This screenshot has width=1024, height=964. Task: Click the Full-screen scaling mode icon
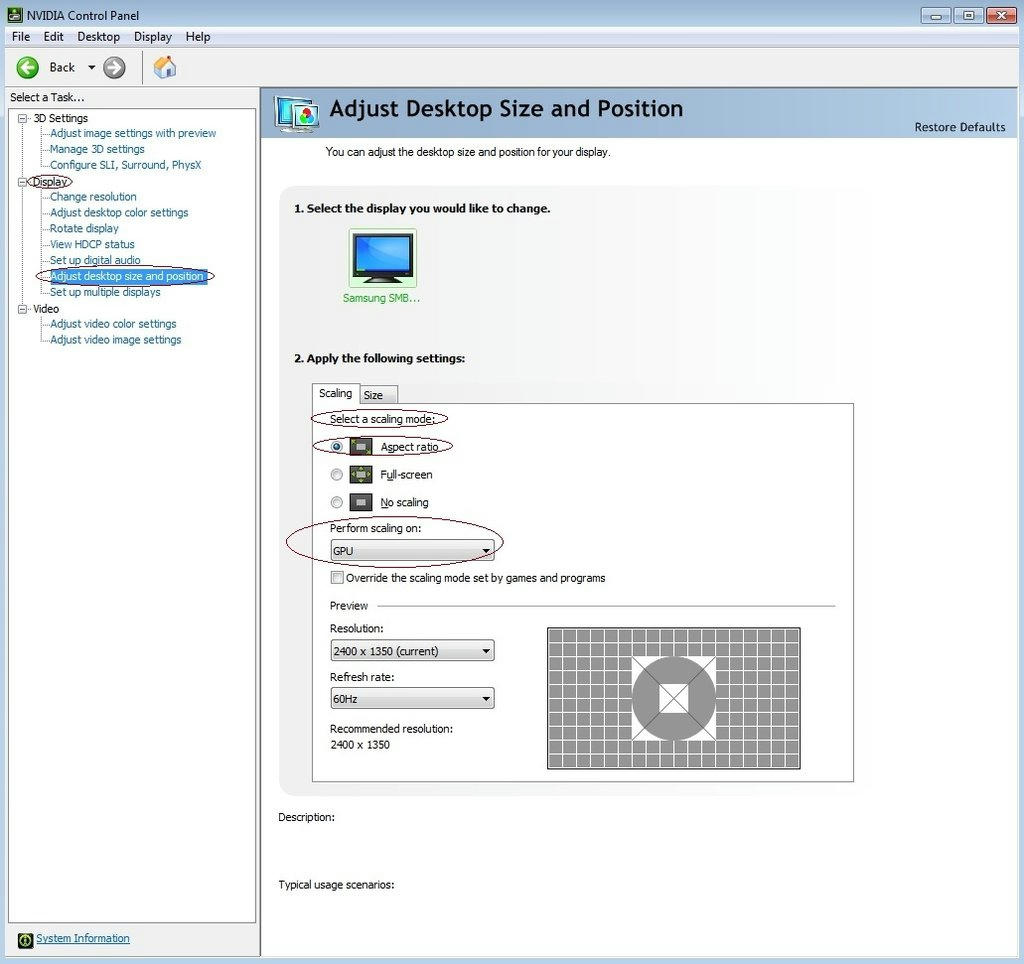coord(361,475)
